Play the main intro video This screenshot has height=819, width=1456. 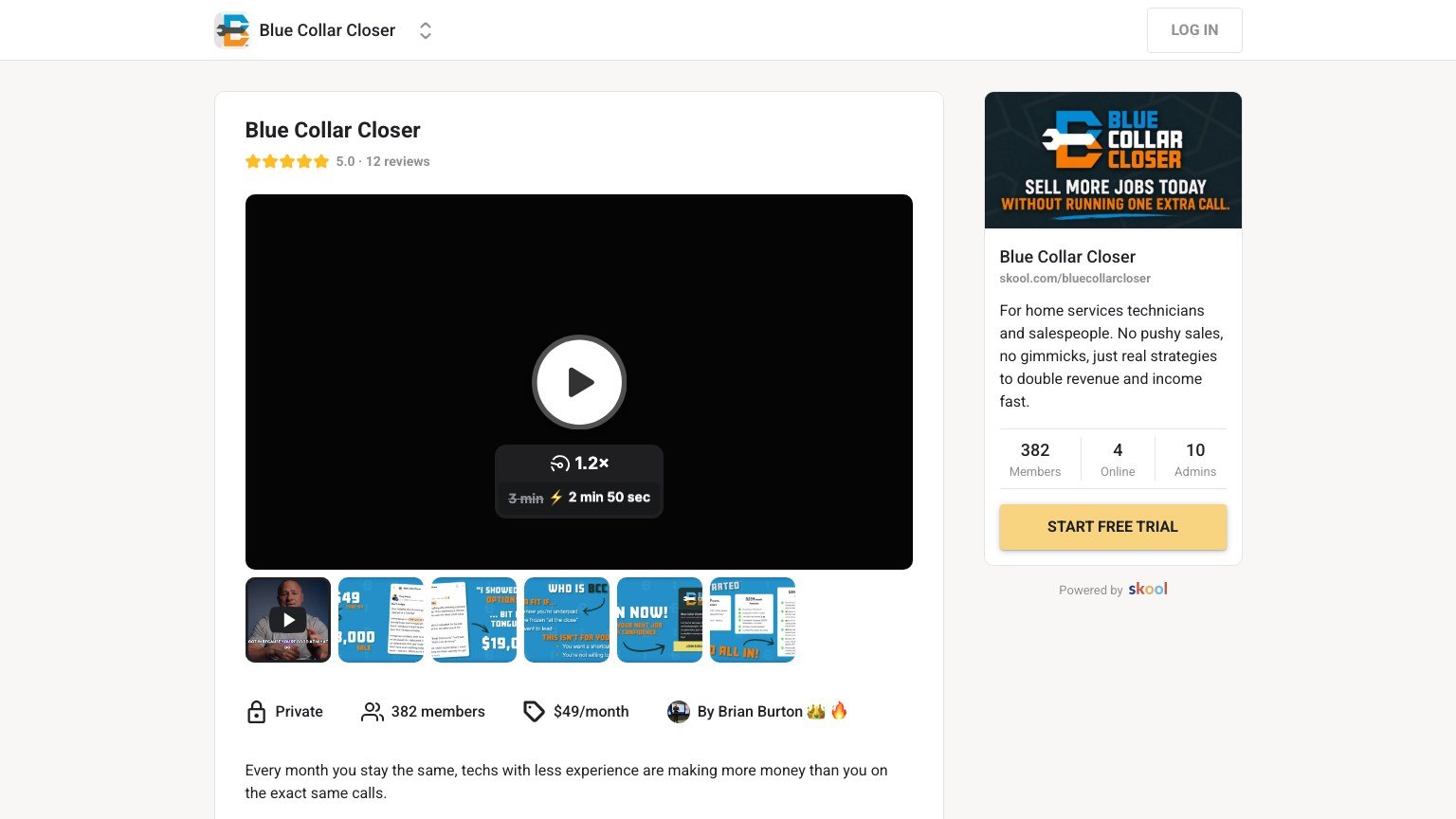point(579,382)
